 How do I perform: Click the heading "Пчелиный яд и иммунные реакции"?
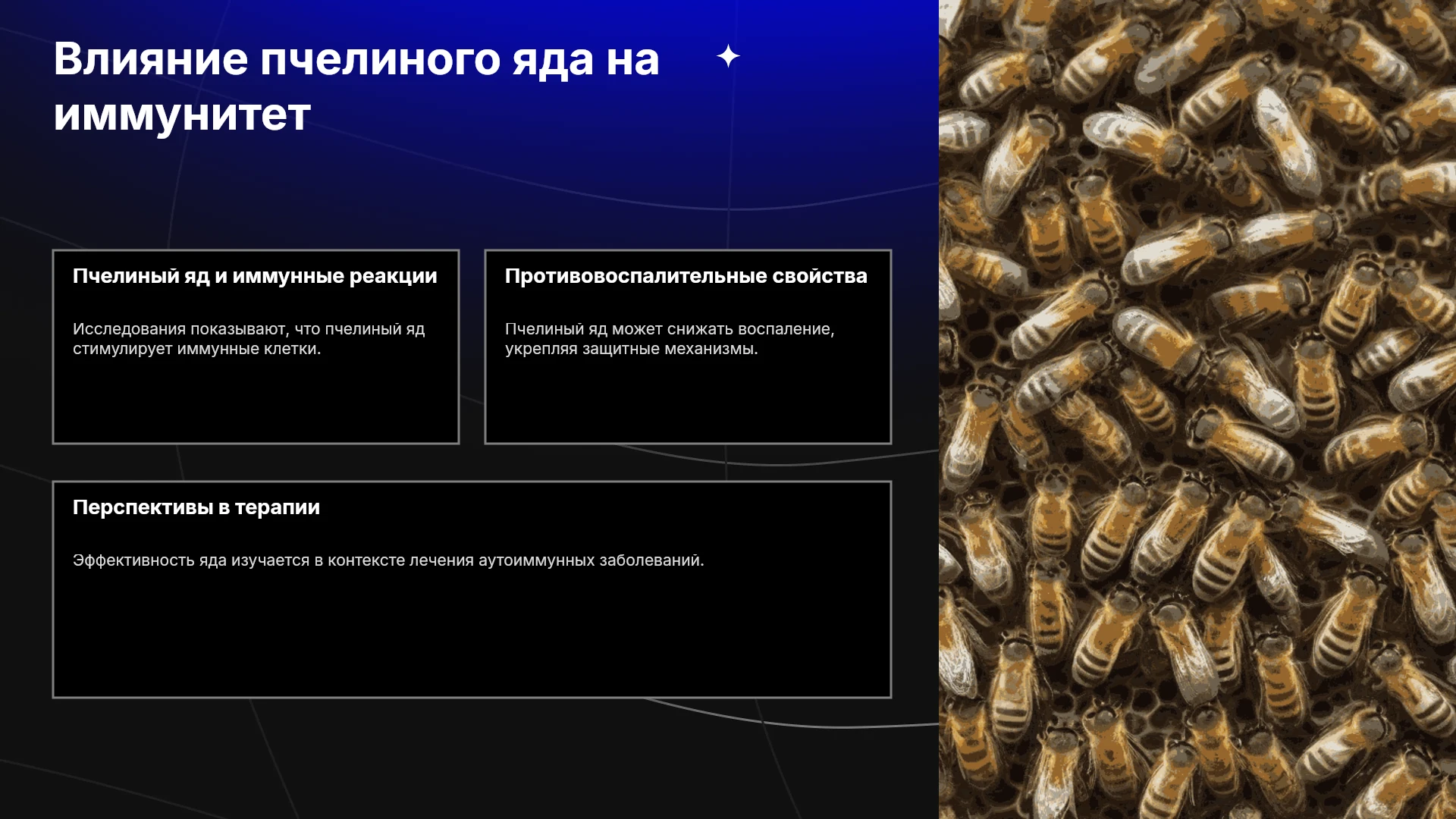pyautogui.click(x=255, y=276)
